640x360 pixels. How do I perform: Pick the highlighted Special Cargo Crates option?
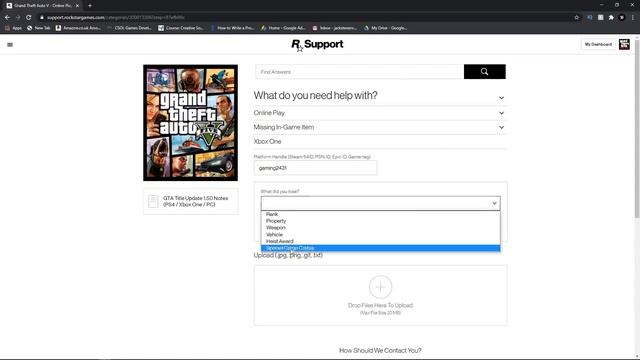coord(380,248)
